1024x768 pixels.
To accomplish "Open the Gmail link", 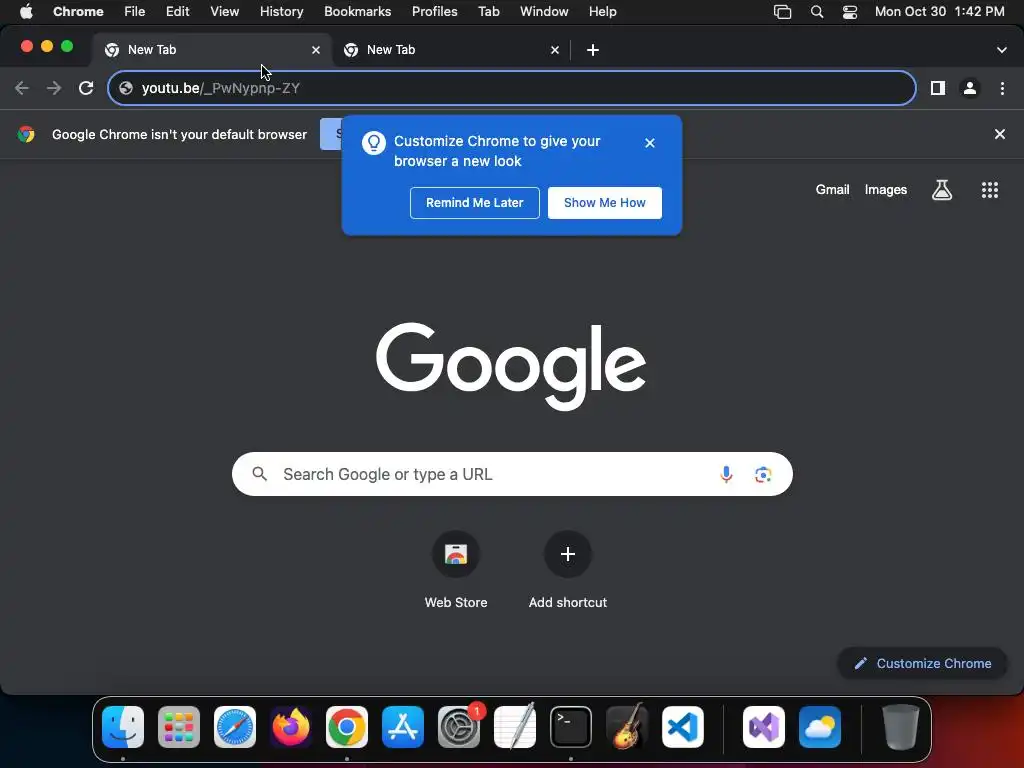I will 832,190.
